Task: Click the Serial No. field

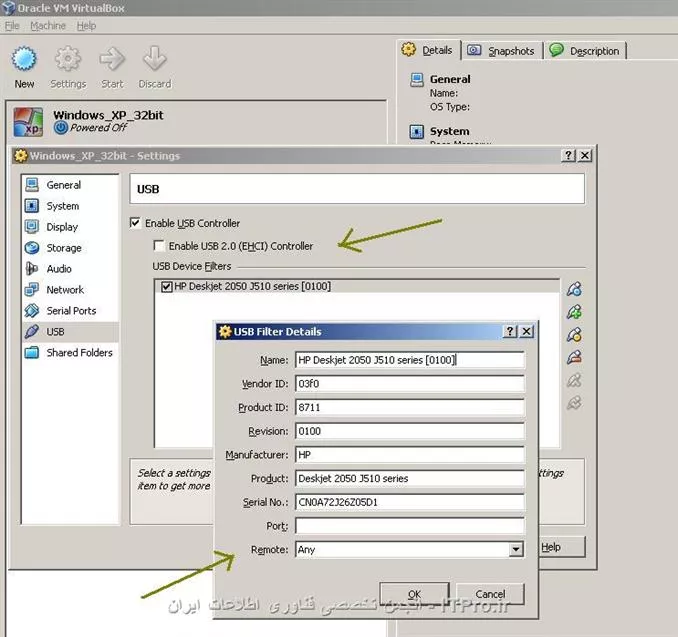Action: click(x=409, y=502)
